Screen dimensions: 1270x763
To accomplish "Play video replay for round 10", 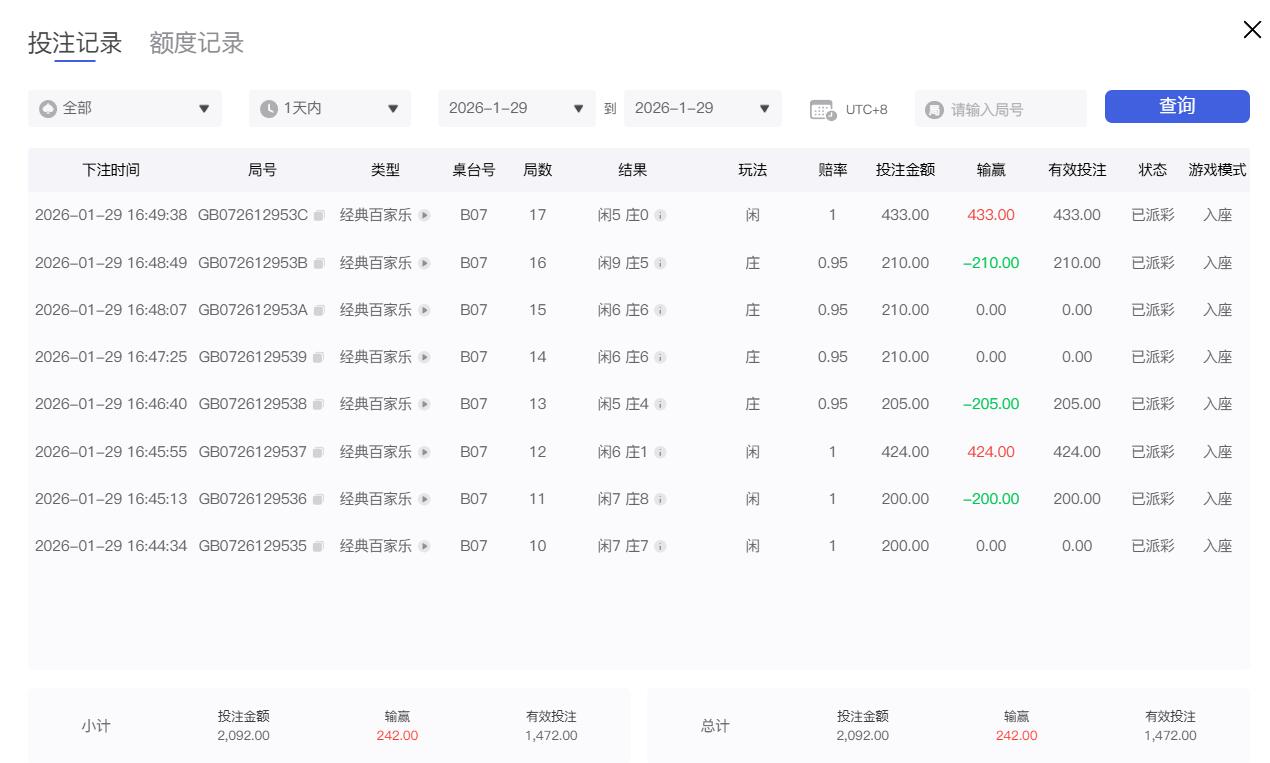I will (x=425, y=547).
